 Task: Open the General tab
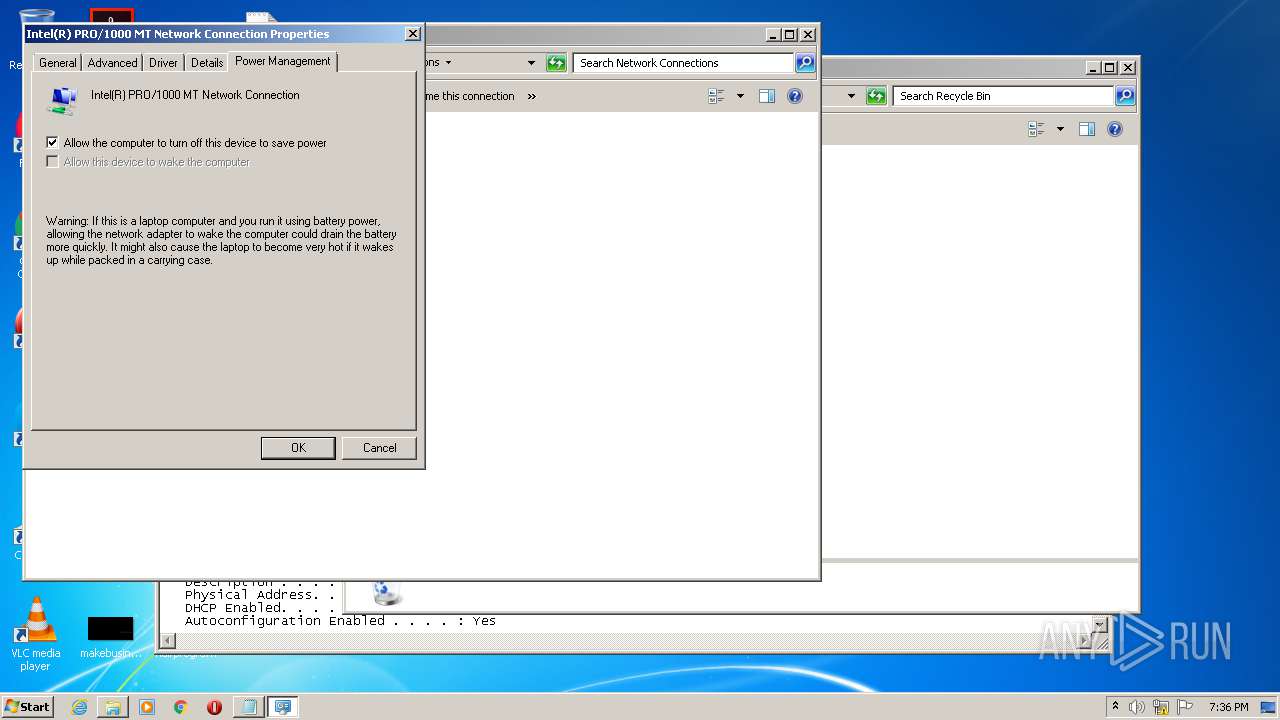(57, 62)
